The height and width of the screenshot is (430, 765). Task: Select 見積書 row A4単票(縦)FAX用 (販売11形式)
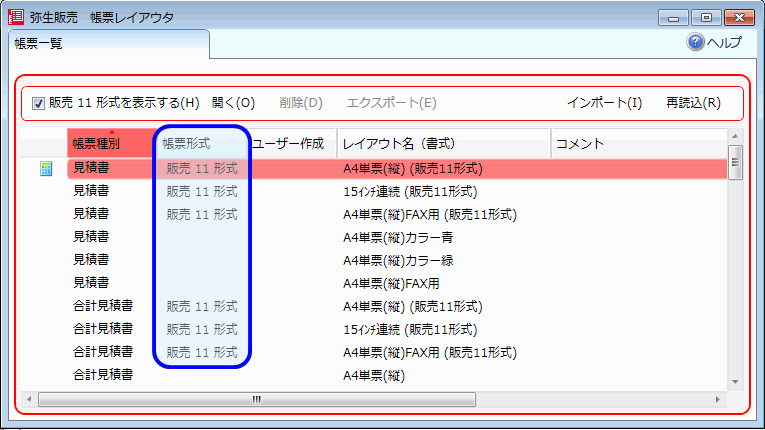pyautogui.click(x=397, y=214)
